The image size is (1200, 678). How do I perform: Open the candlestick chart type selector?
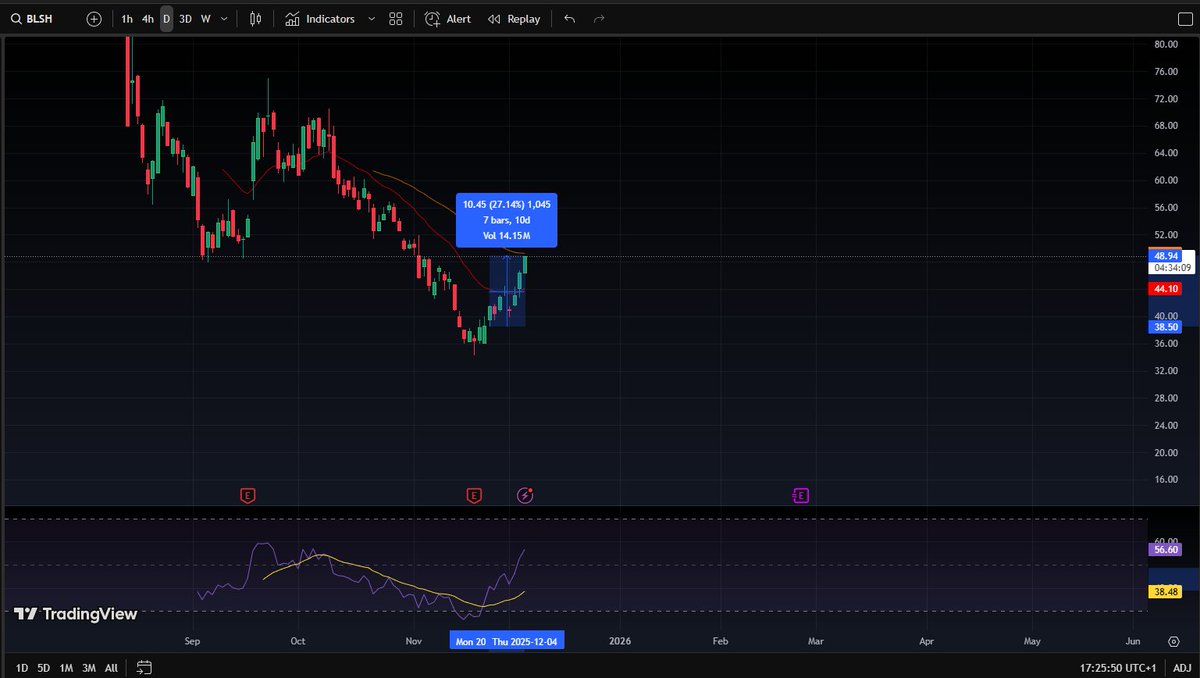point(256,19)
